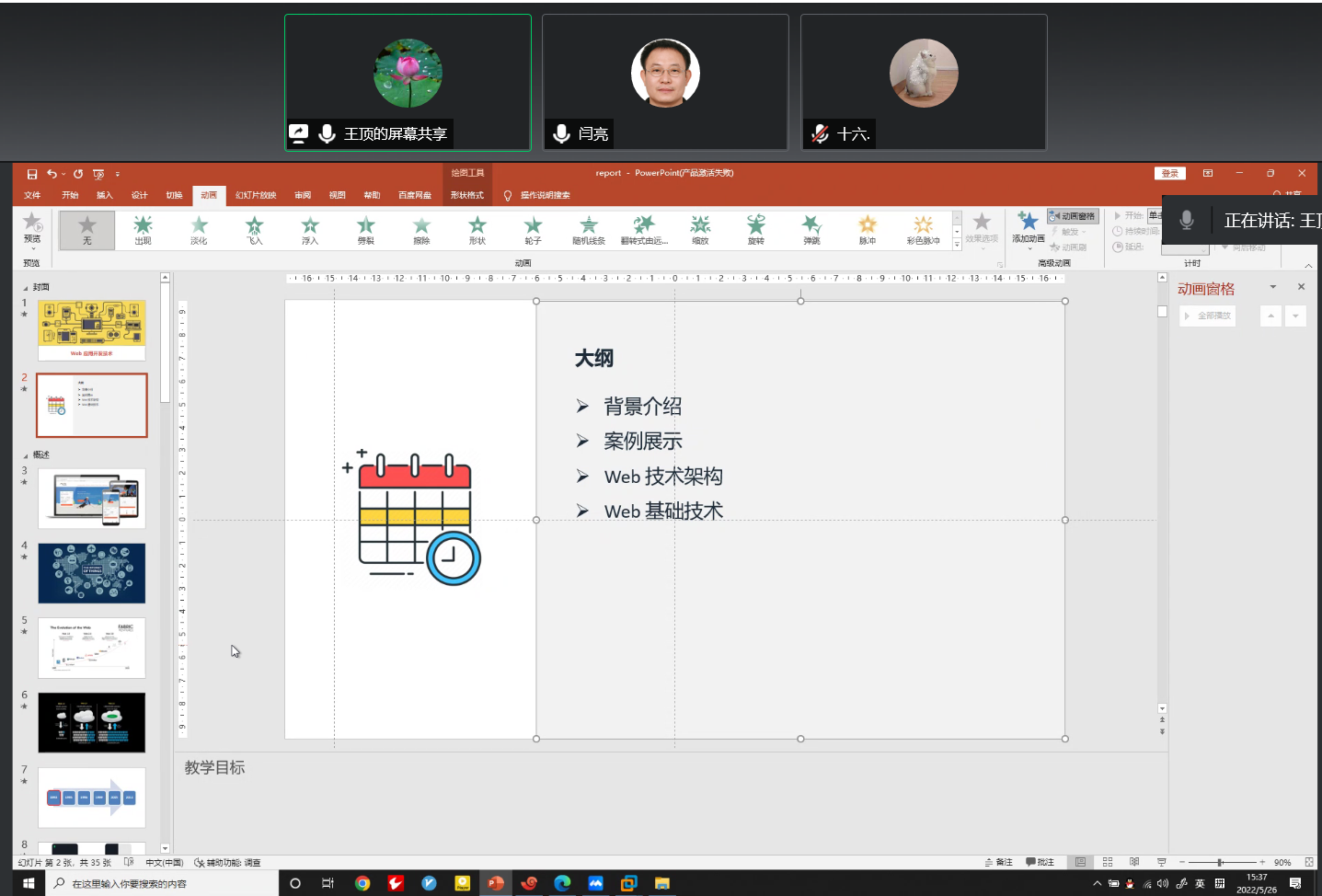Viewport: 1322px width, 896px height.
Task: Expand the animation gallery more arrow
Action: pyautogui.click(x=957, y=245)
